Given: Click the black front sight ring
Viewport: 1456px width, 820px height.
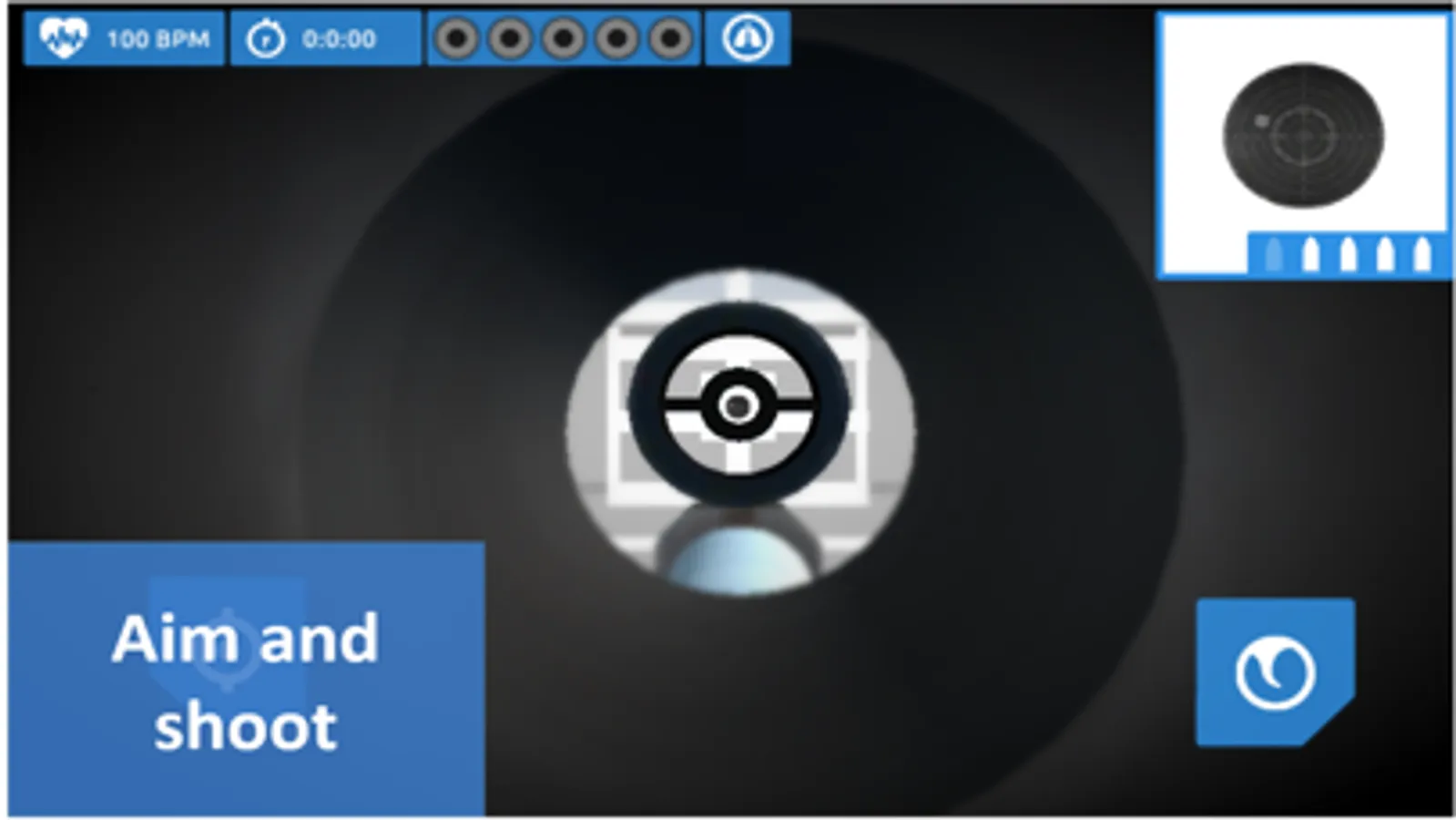Looking at the screenshot, I should 739,405.
